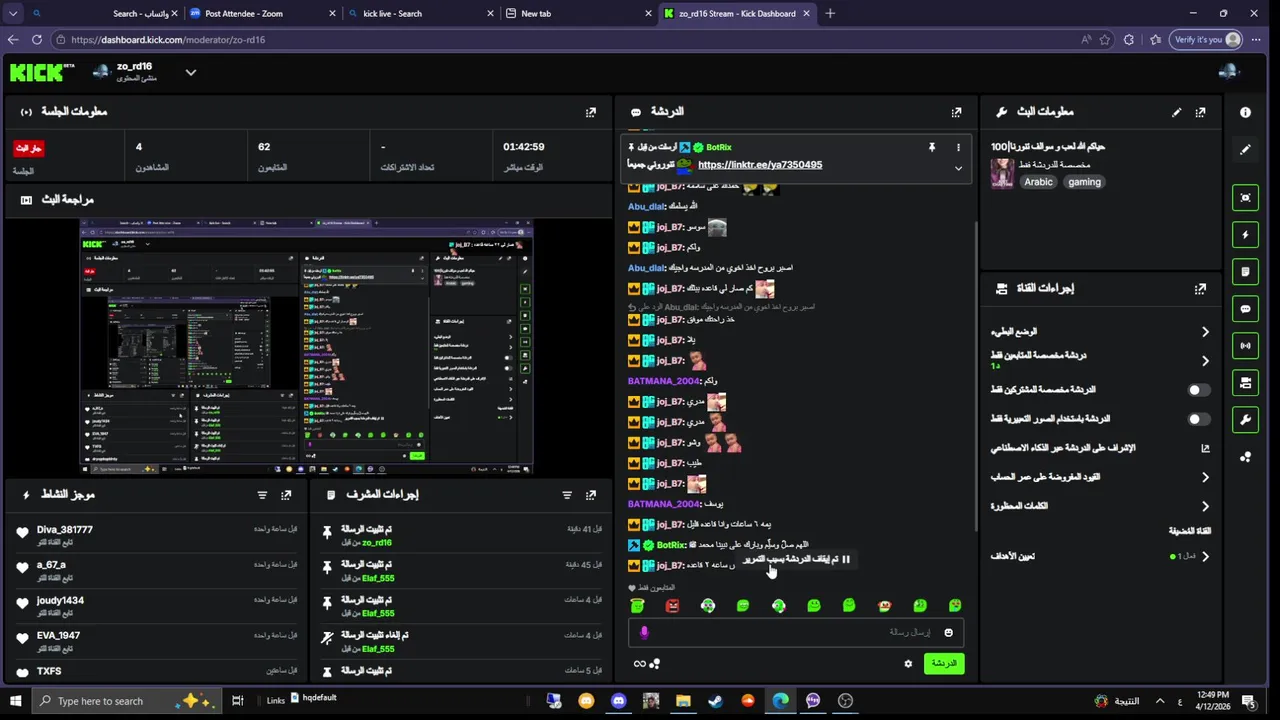The height and width of the screenshot is (720, 1280).
Task: Open the pinned message three-dot menu
Action: 958,147
